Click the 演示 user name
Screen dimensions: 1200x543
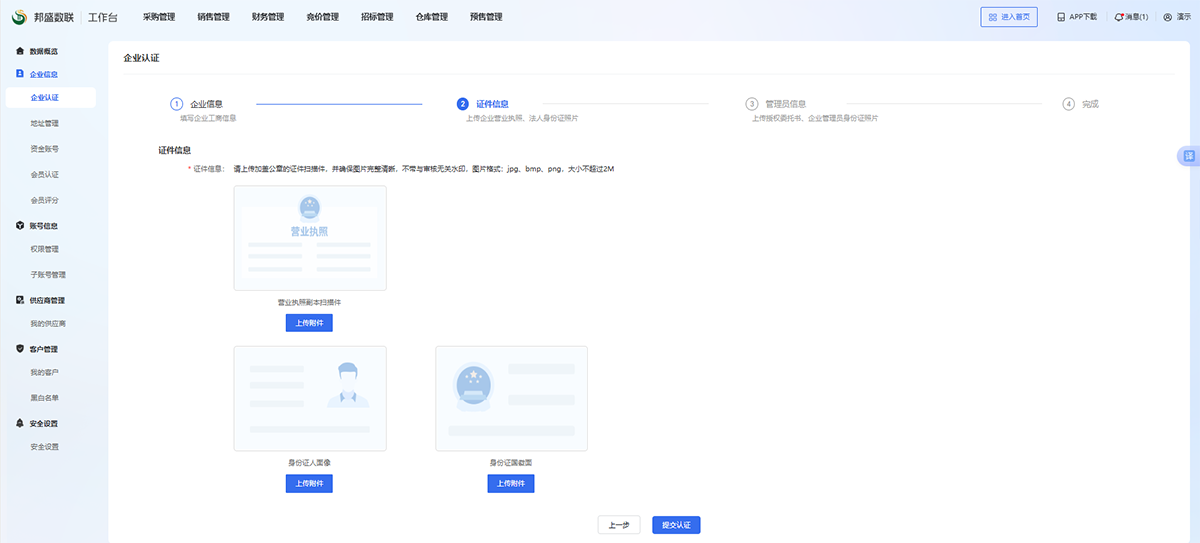[x=1183, y=17]
